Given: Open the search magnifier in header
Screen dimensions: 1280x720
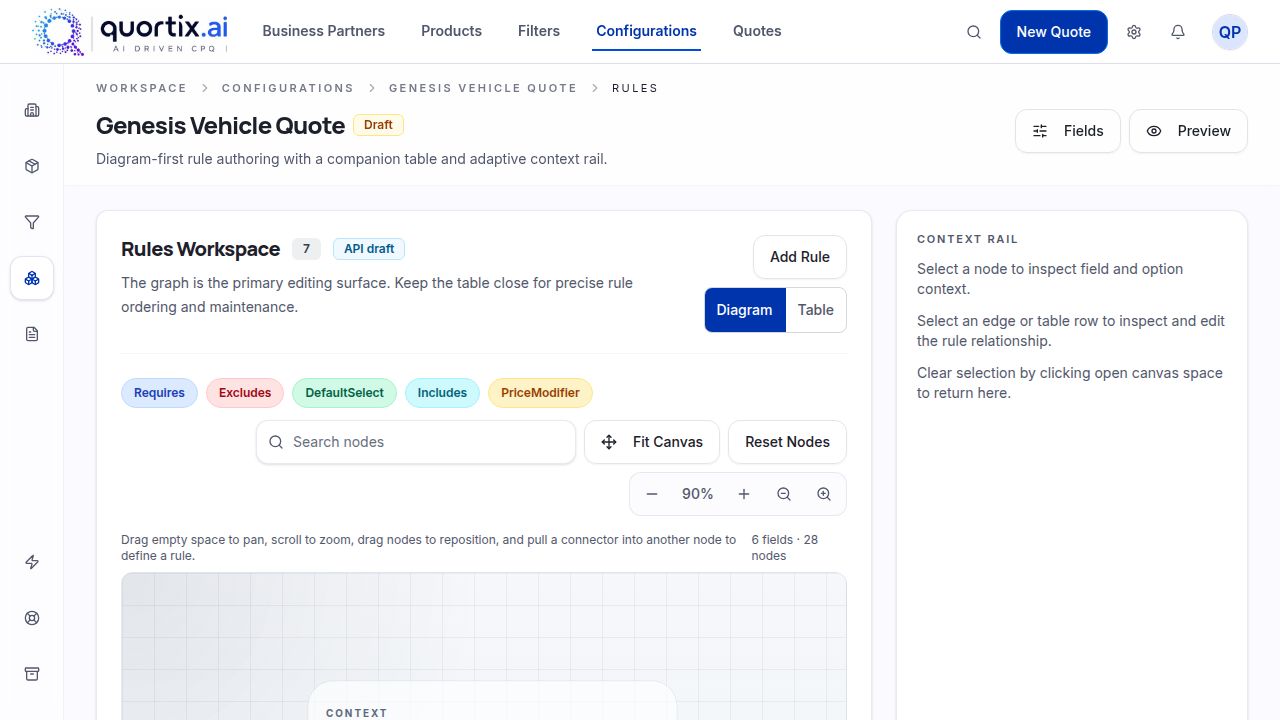Looking at the screenshot, I should pyautogui.click(x=974, y=32).
